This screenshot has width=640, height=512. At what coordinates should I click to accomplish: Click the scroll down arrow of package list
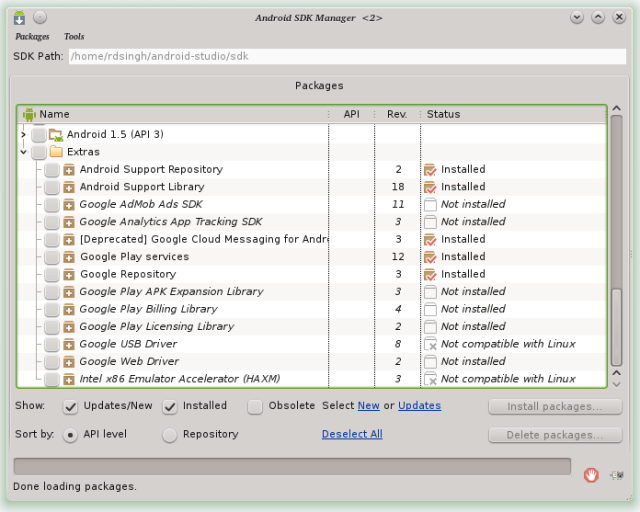coord(617,384)
